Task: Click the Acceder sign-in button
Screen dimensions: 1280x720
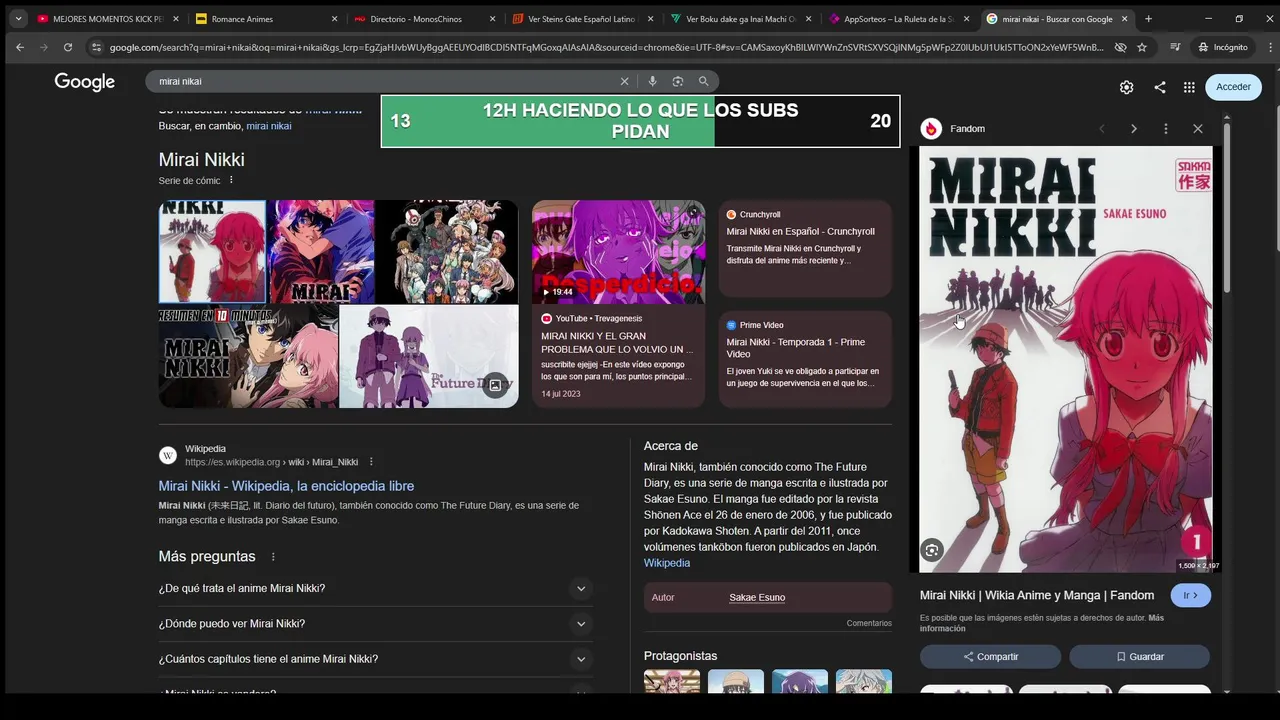Action: (1233, 87)
